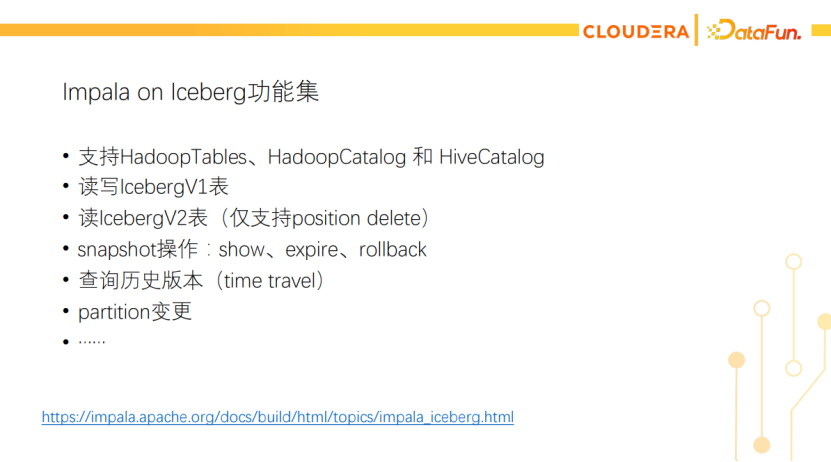
Task: Click the vertical orange divider between logos
Action: [696, 30]
